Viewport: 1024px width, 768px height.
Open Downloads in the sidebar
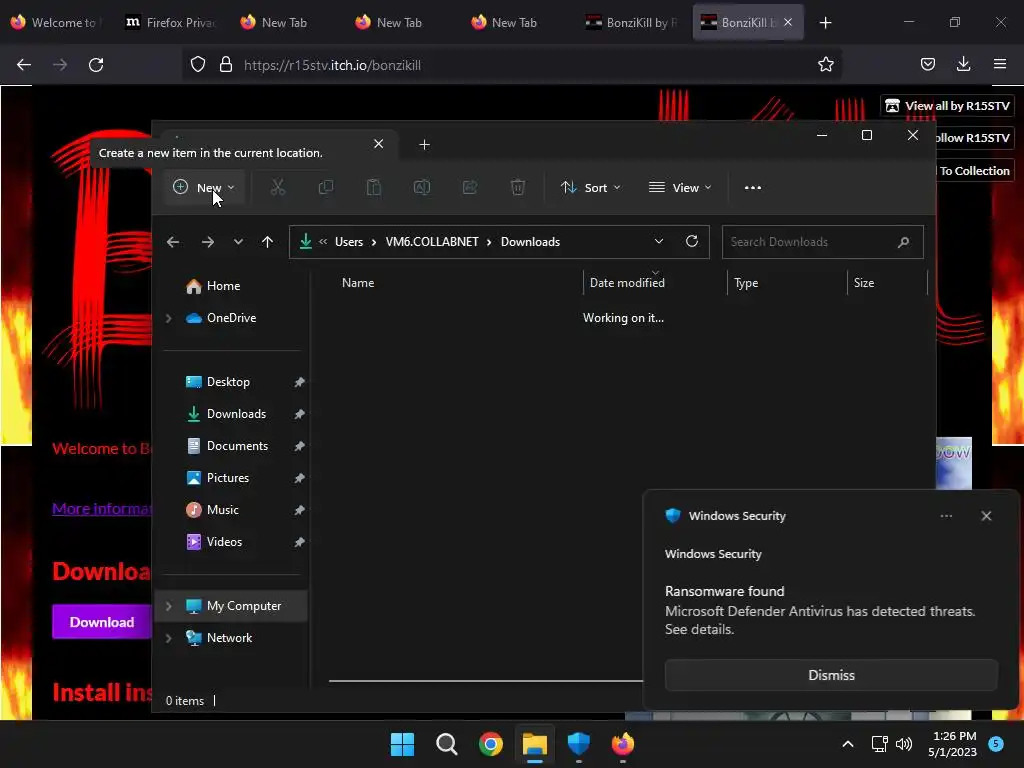[x=236, y=414]
